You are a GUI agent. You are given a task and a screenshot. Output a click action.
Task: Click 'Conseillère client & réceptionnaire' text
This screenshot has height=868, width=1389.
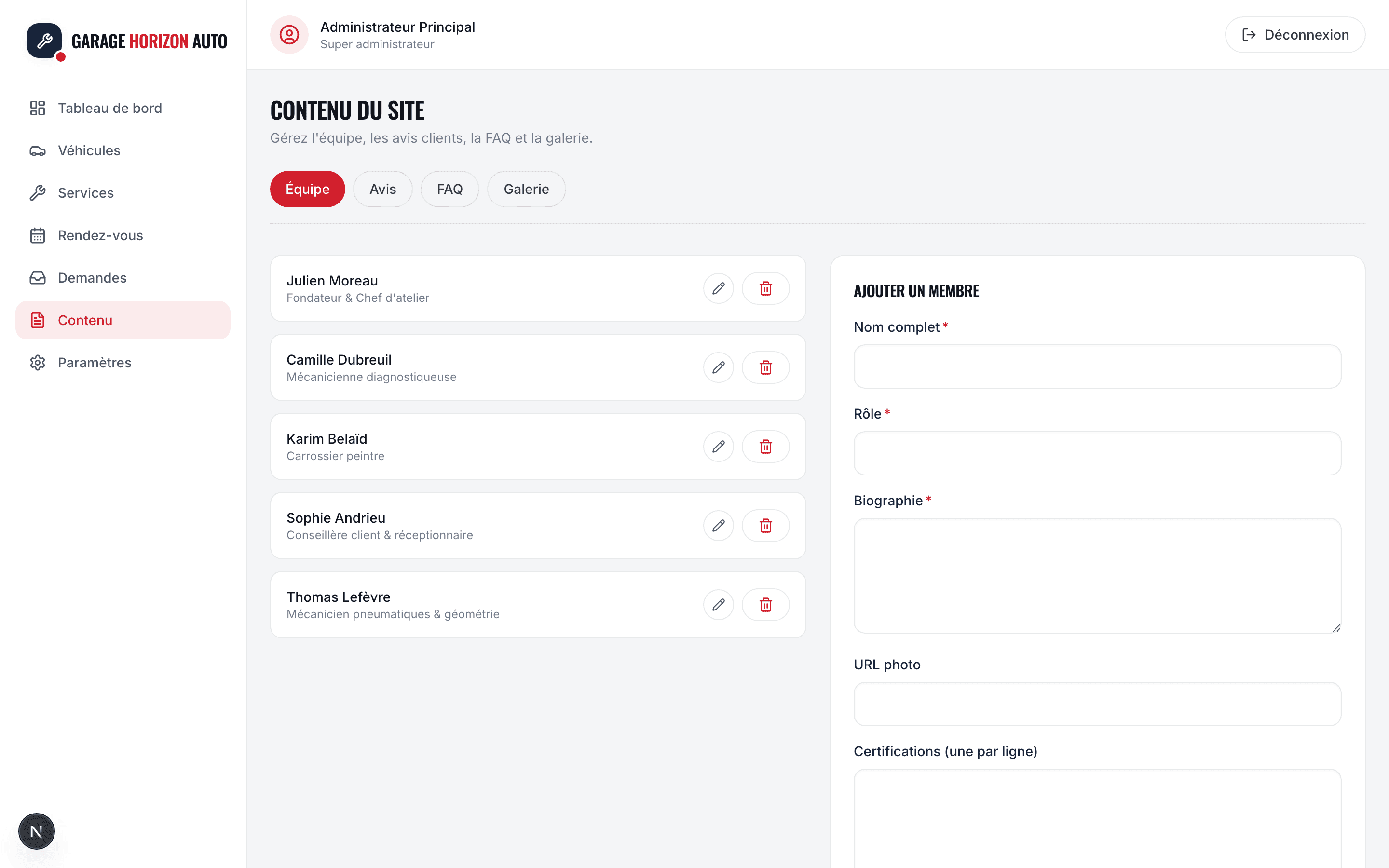[380, 535]
